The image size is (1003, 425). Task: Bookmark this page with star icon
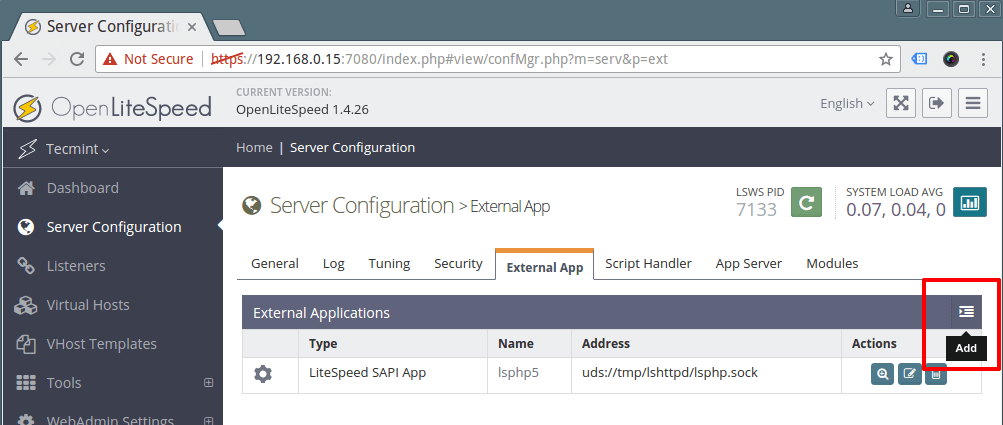coord(885,59)
